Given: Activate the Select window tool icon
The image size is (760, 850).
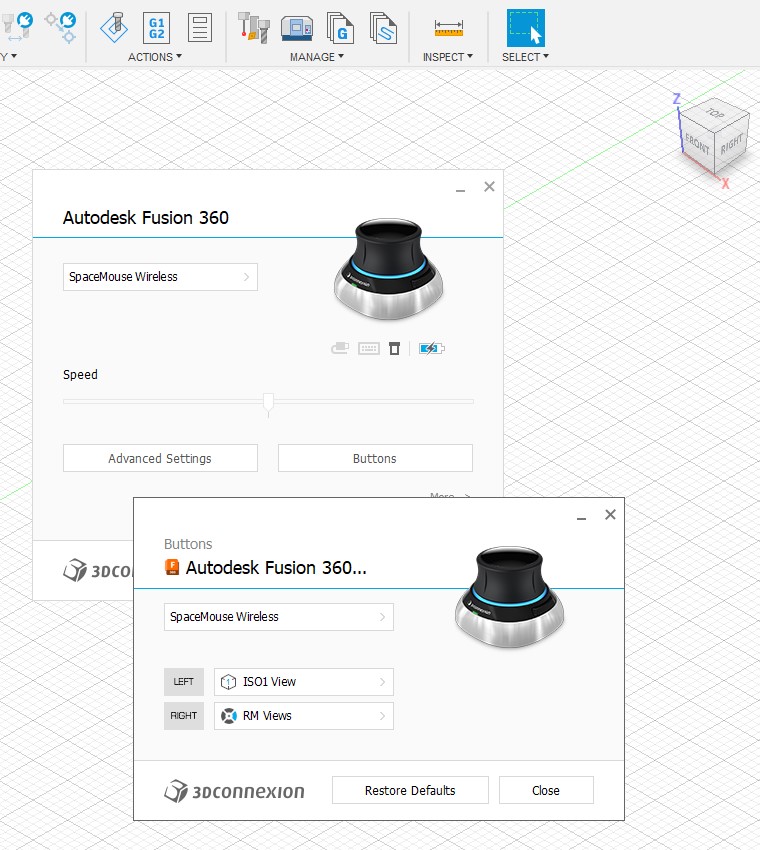Looking at the screenshot, I should (x=525, y=28).
